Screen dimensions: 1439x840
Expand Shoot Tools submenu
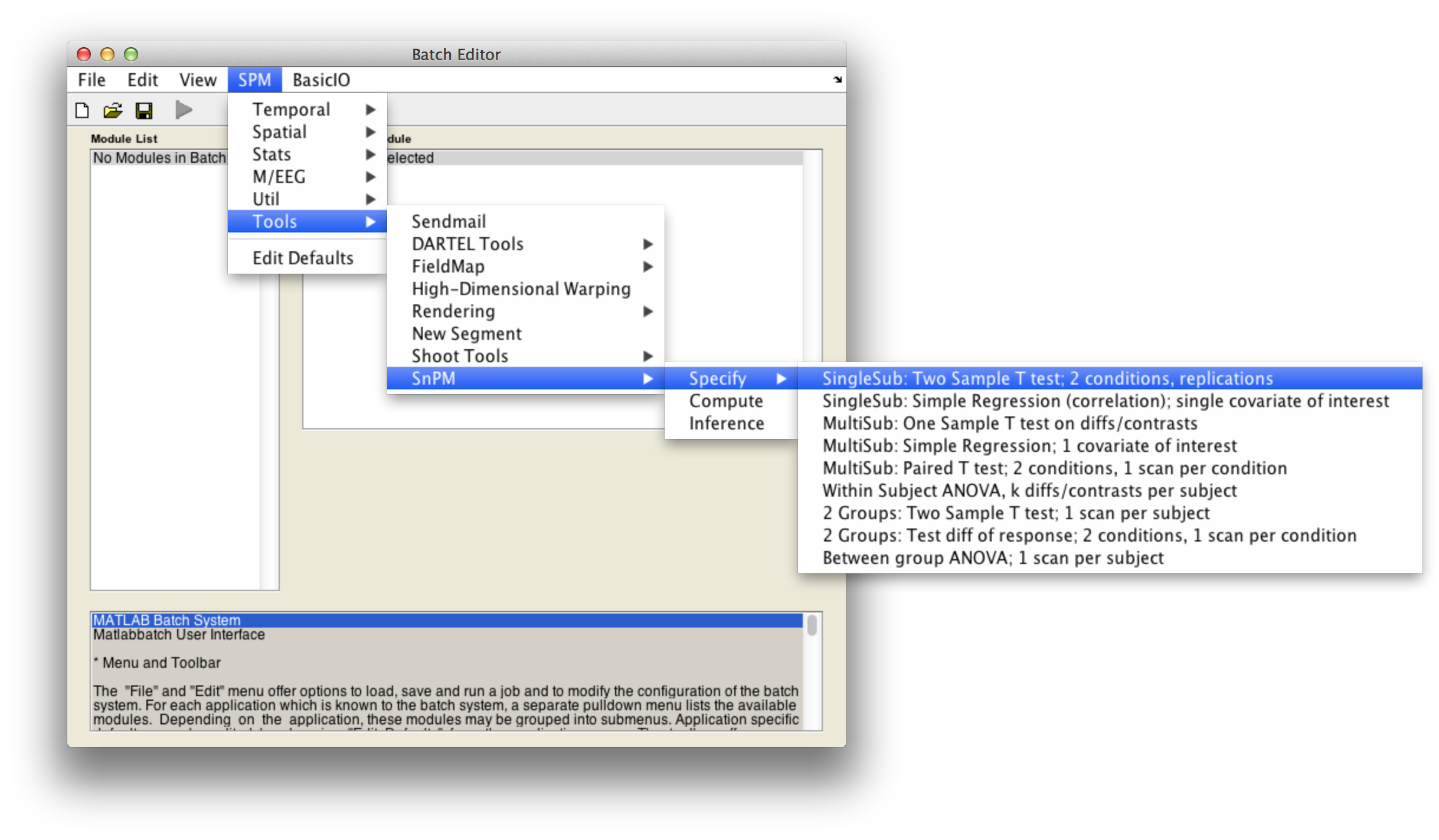click(x=525, y=356)
